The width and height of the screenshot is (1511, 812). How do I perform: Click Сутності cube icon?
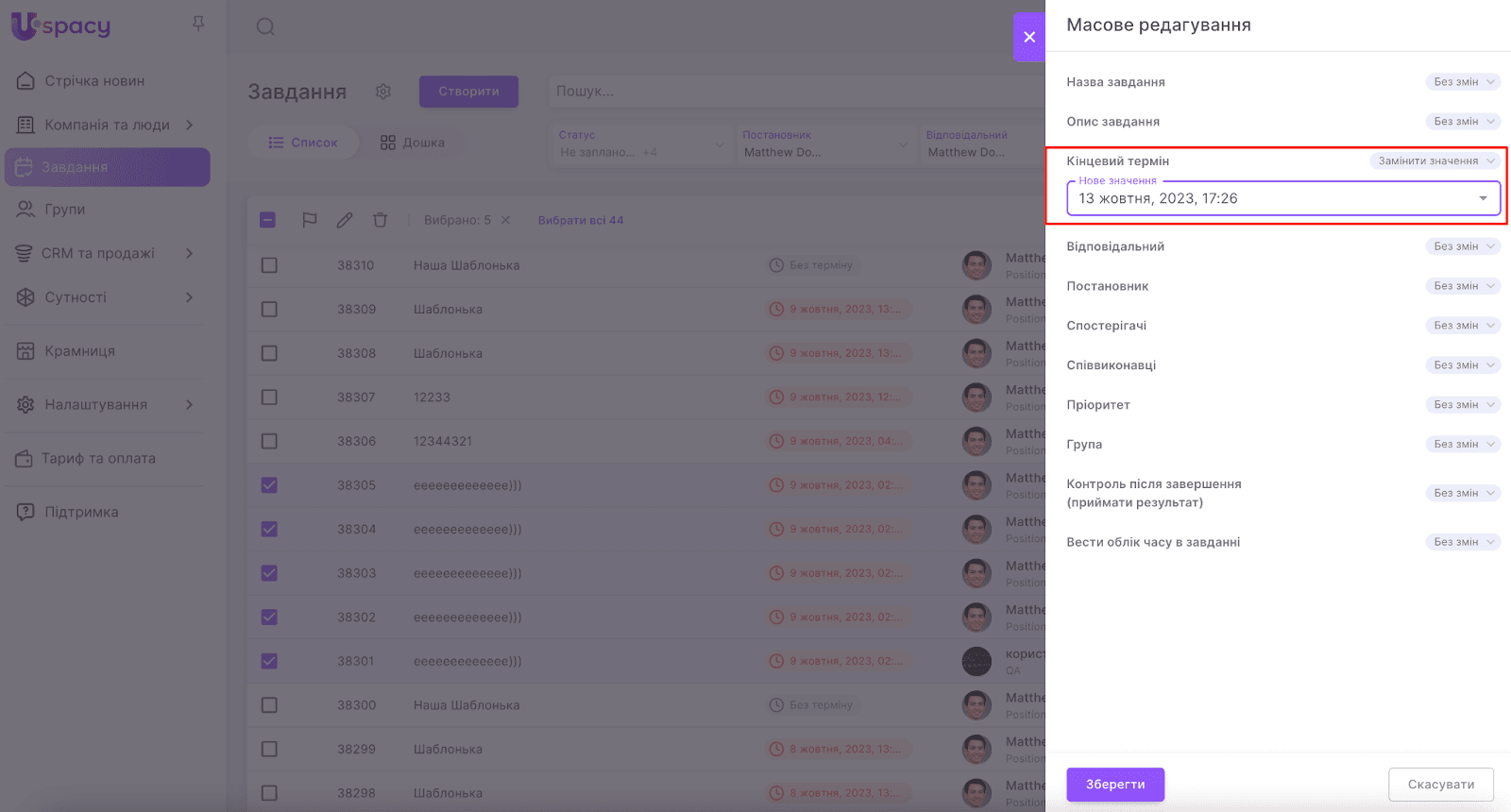tap(25, 297)
